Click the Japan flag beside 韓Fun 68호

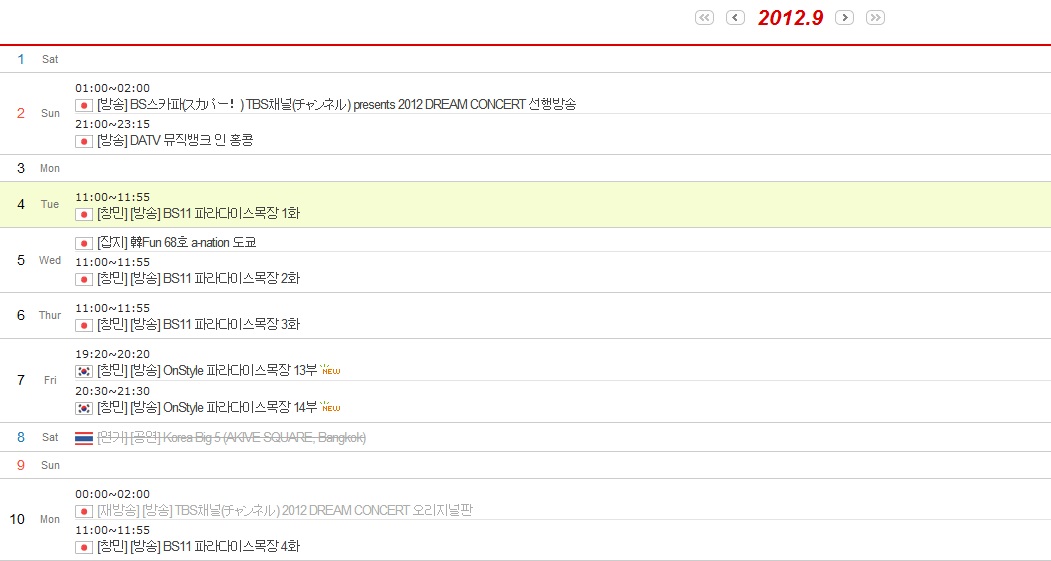coord(84,243)
